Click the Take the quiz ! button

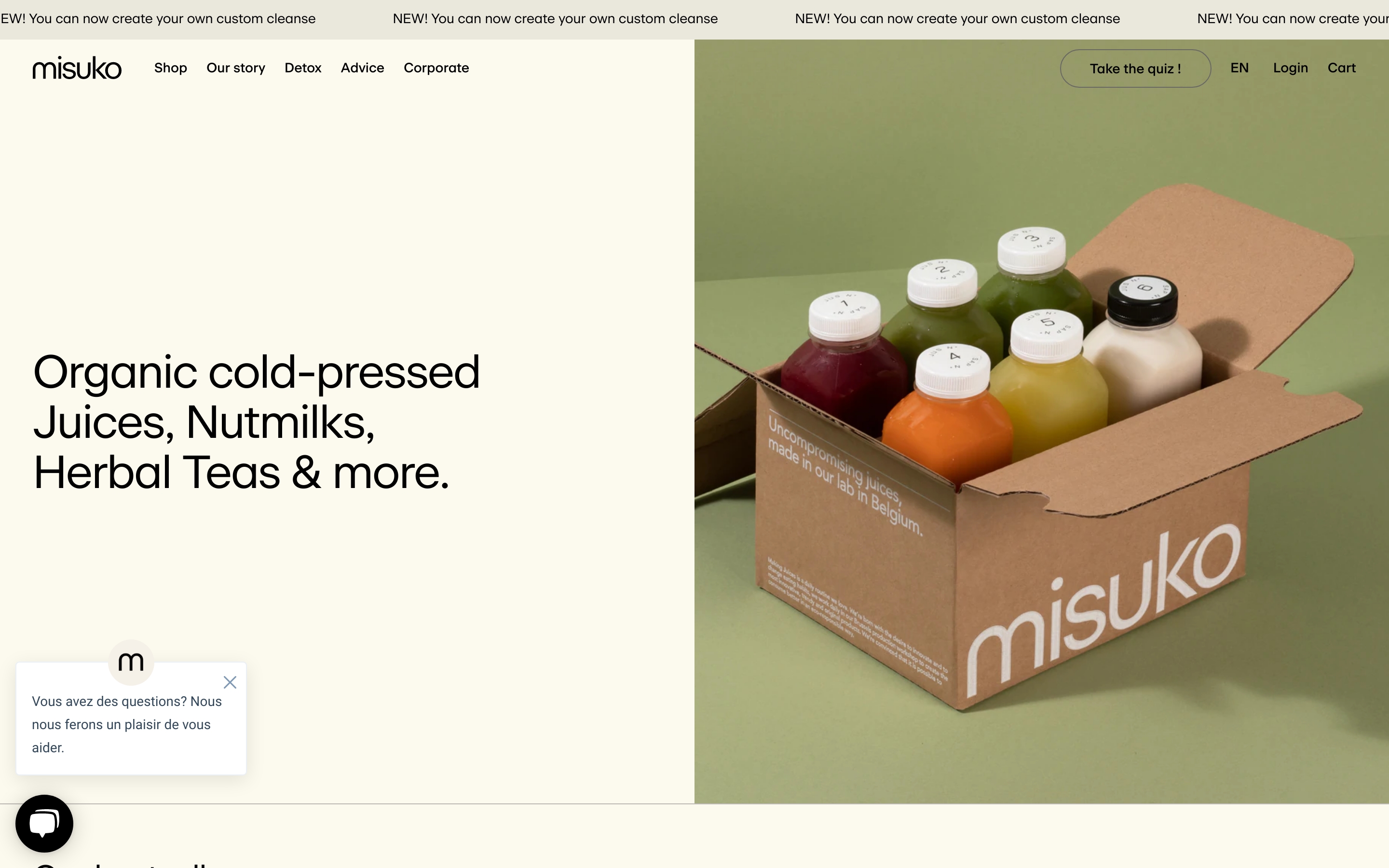point(1135,68)
